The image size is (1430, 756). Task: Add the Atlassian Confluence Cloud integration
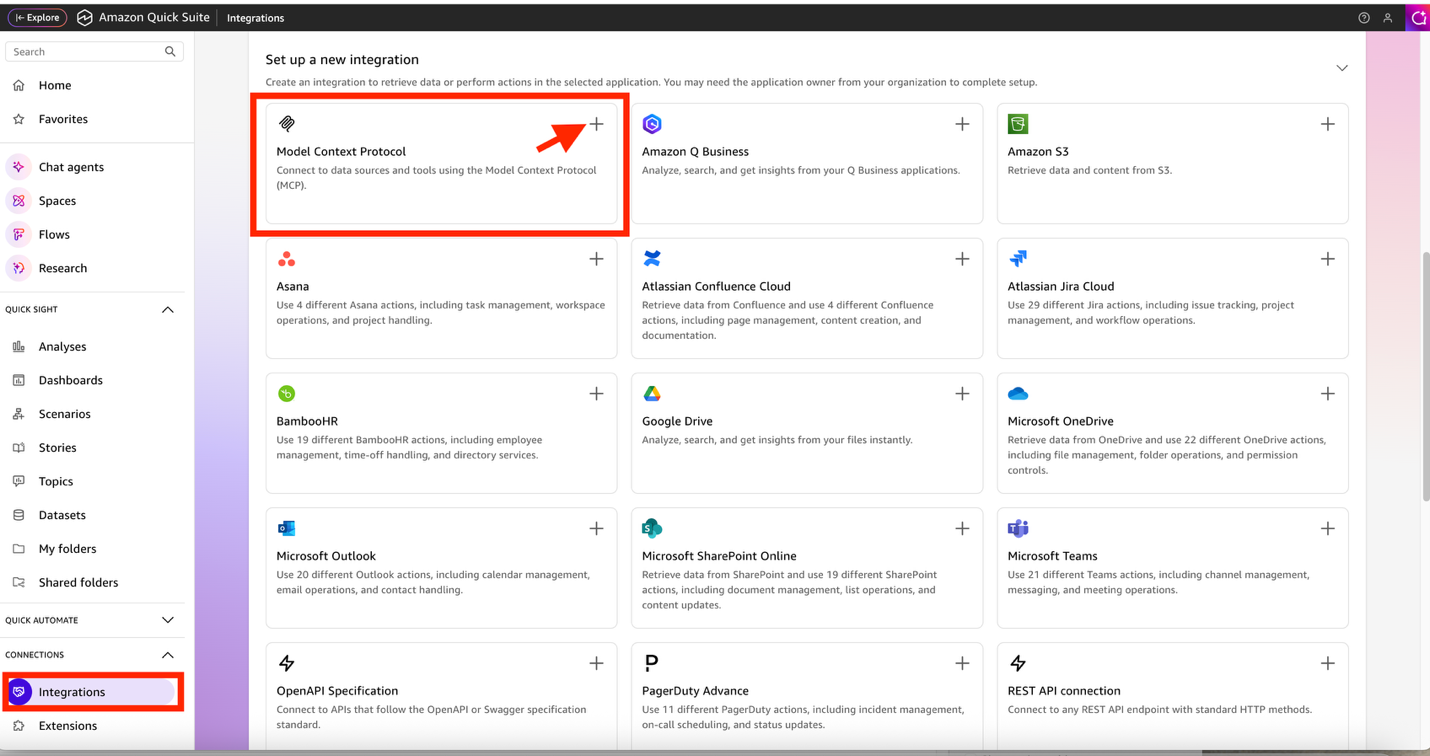click(962, 259)
